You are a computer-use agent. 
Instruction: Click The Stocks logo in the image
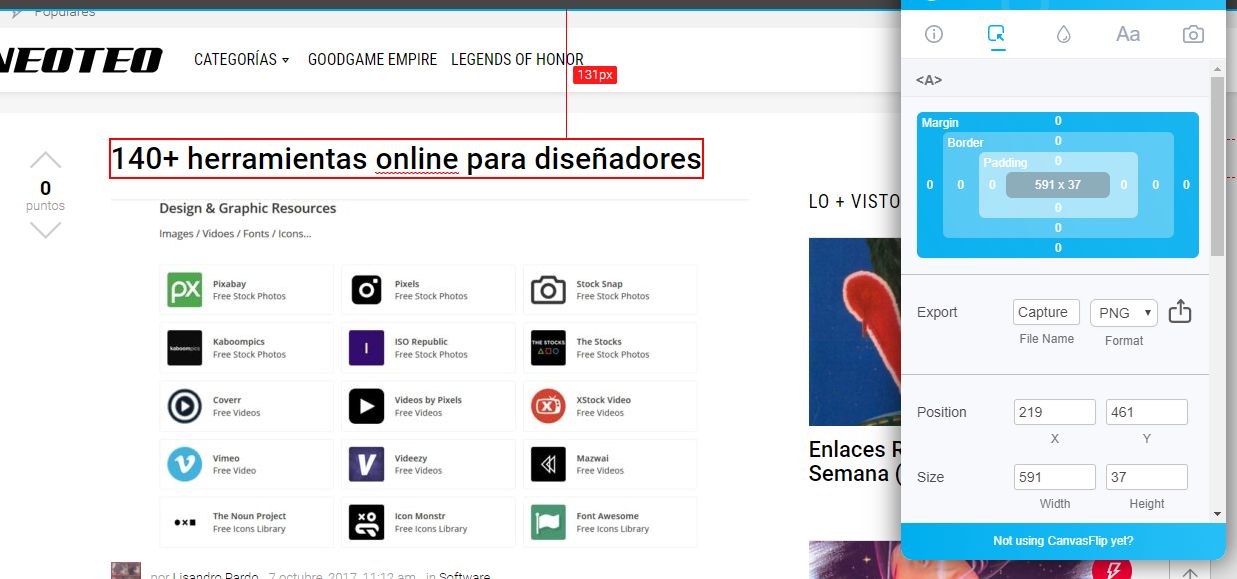coord(548,348)
